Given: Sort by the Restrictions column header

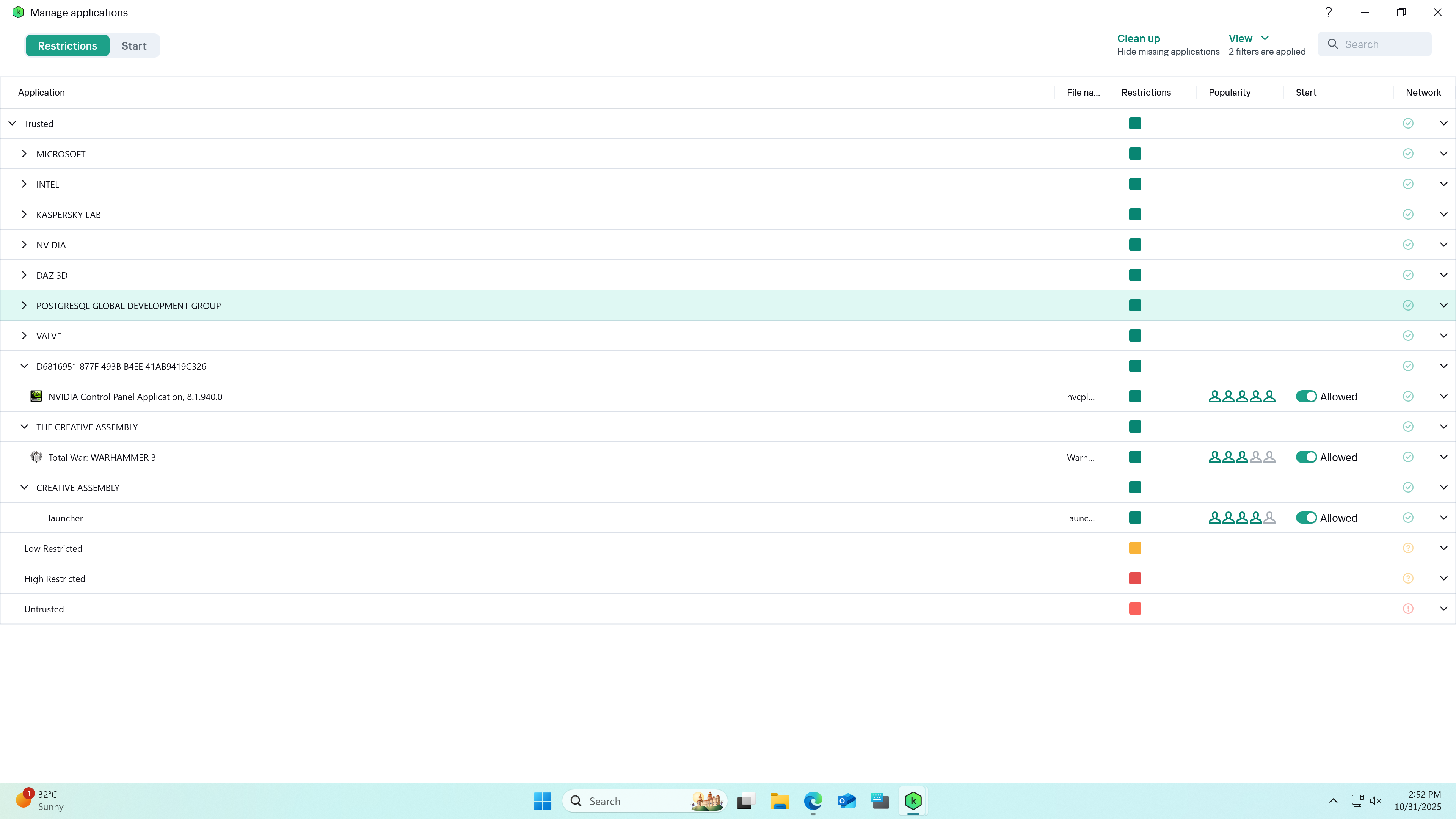Looking at the screenshot, I should (1146, 92).
